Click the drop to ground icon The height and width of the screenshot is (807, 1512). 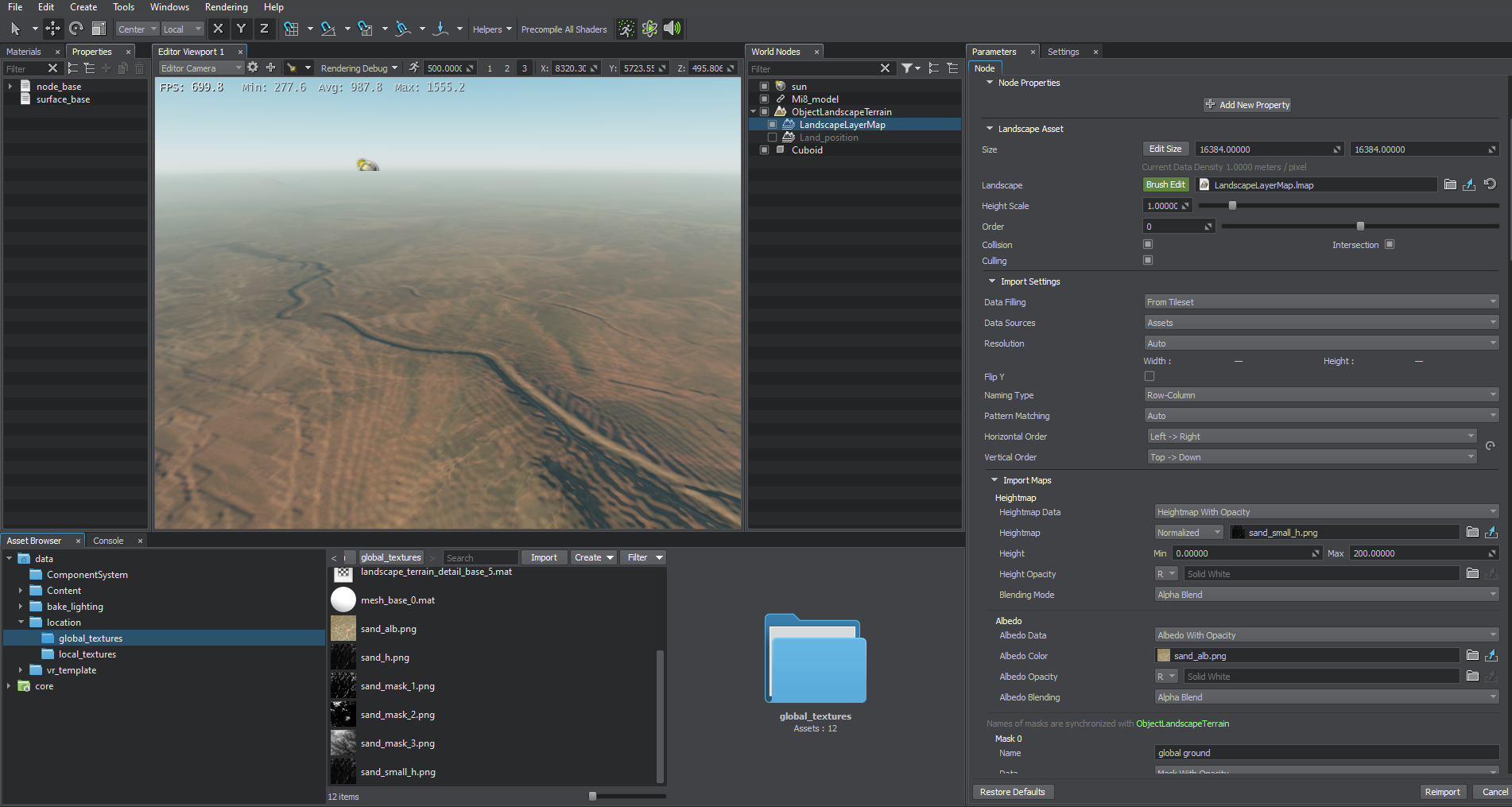440,29
